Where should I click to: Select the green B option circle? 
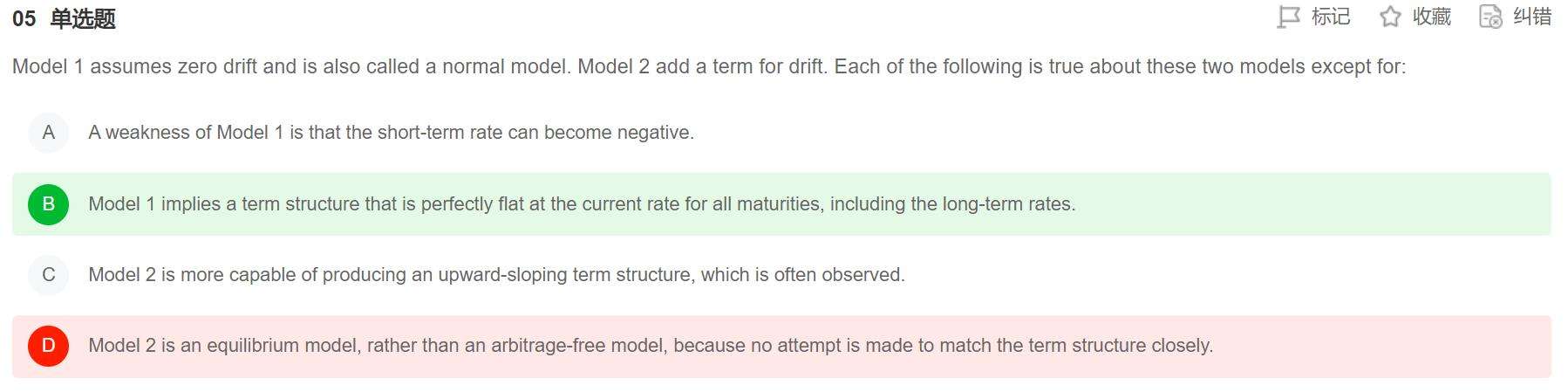click(49, 204)
